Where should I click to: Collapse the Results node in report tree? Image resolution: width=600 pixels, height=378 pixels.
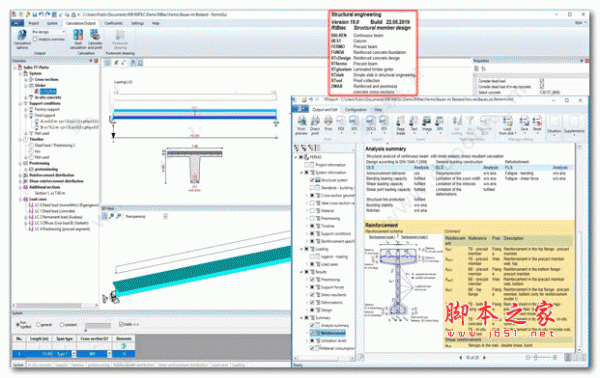coord(302,272)
